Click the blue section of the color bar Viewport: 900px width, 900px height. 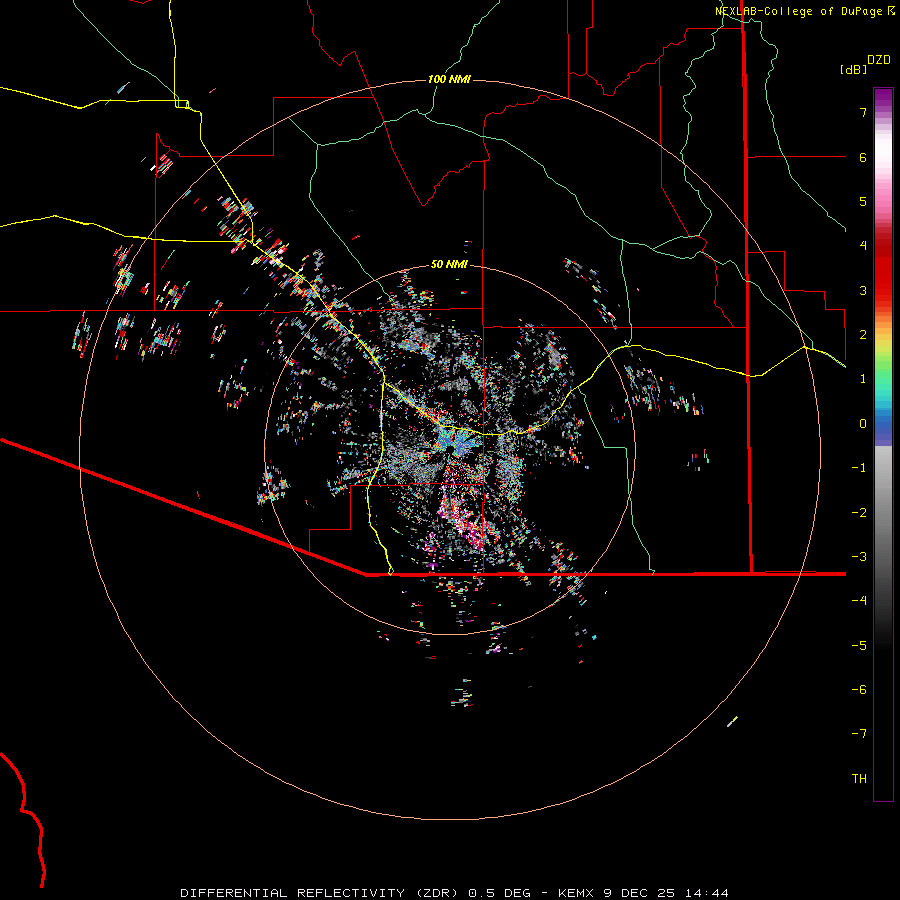click(x=883, y=425)
